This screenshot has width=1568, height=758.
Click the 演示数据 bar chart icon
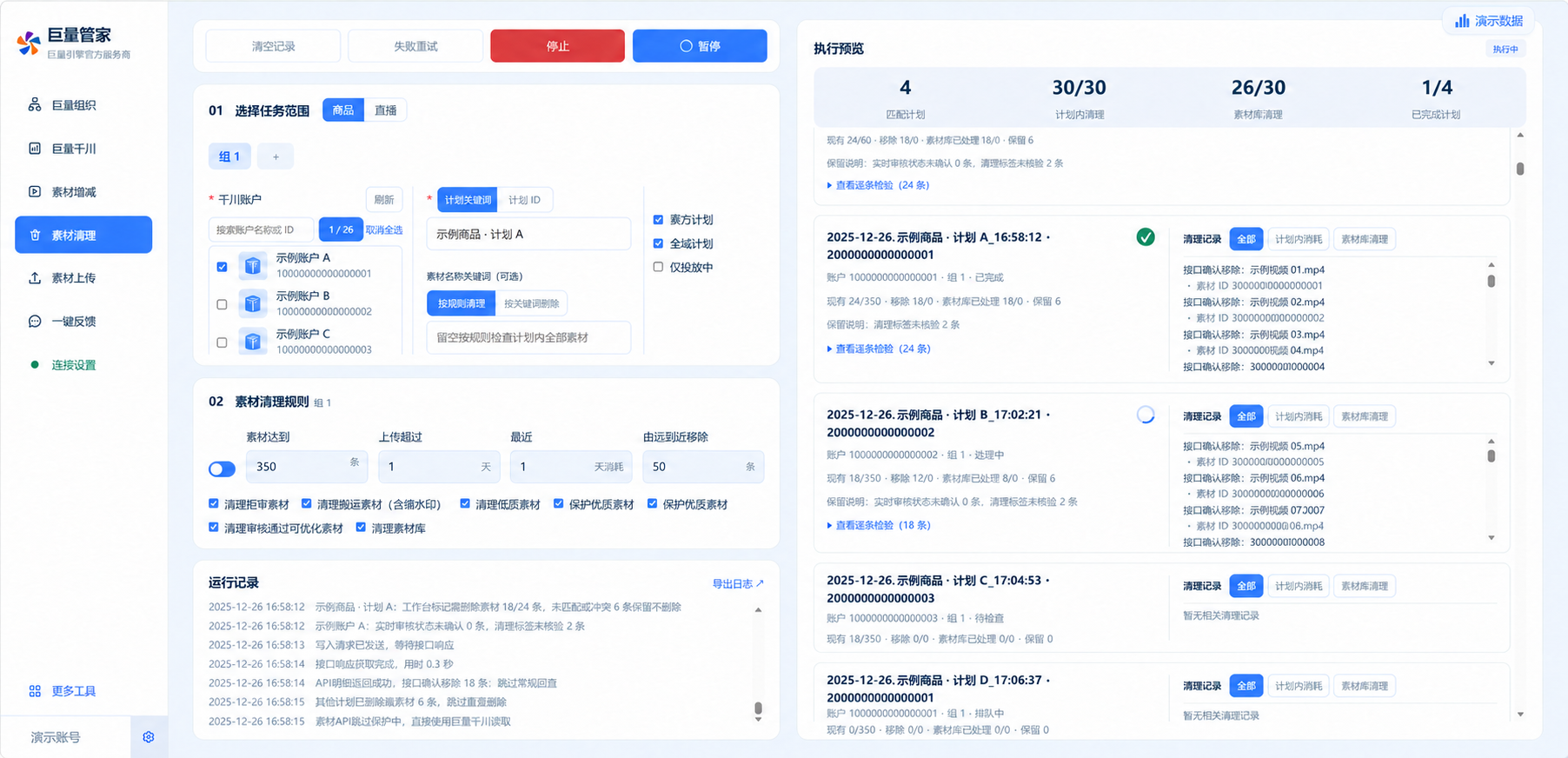[1462, 21]
